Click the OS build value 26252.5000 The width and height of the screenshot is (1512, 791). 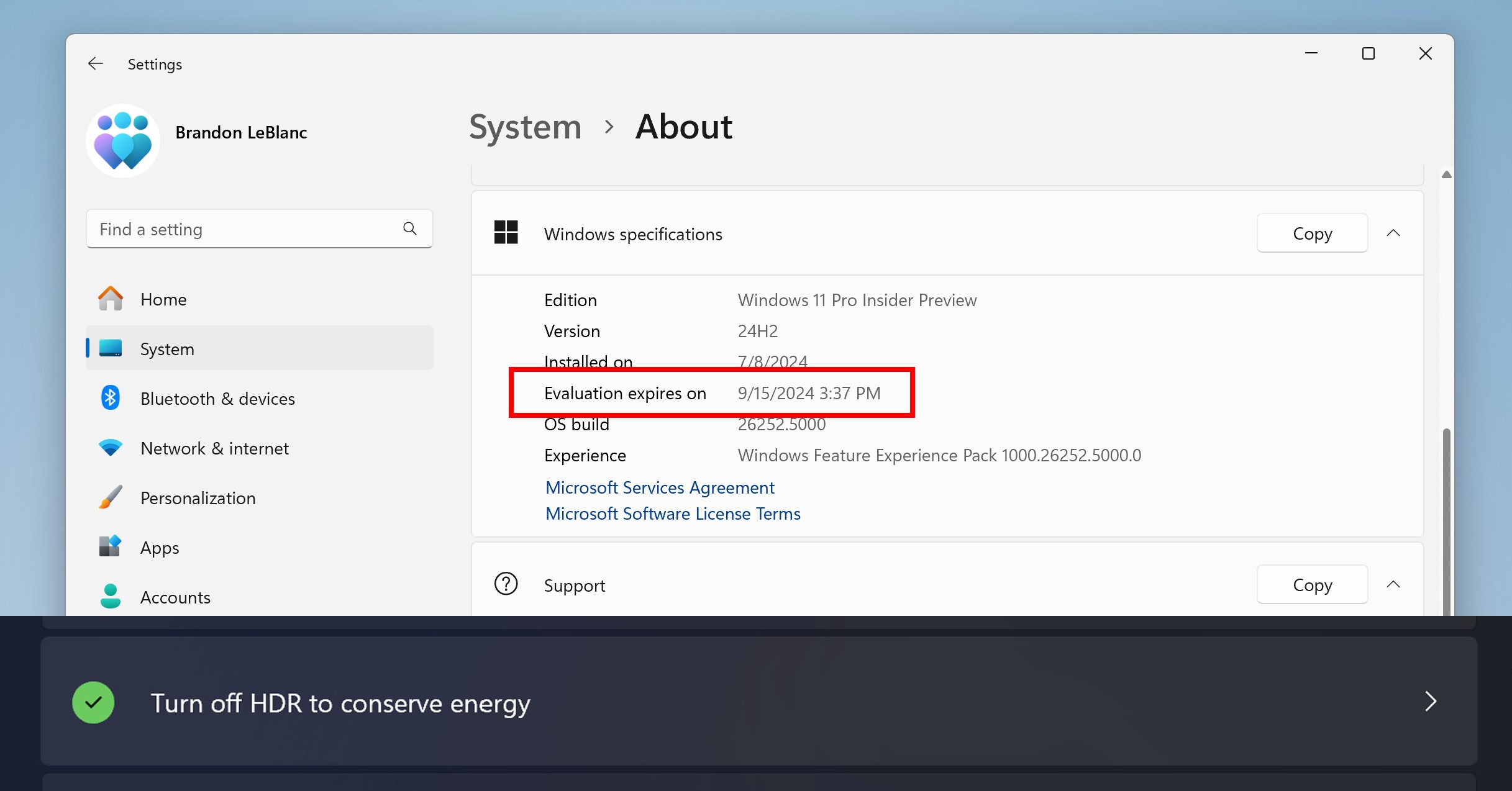(x=781, y=424)
